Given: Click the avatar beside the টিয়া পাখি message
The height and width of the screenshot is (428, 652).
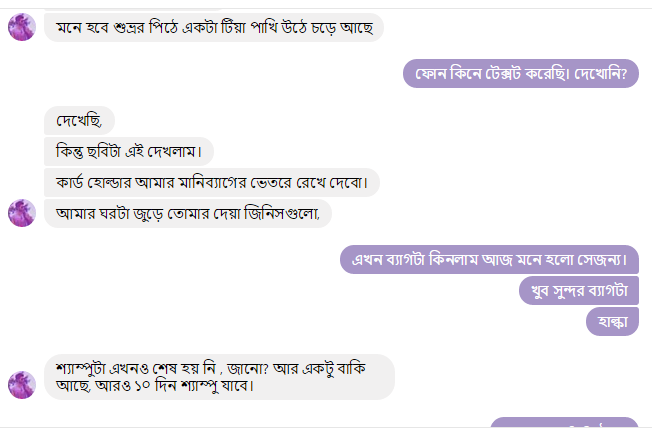Looking at the screenshot, I should point(22,27).
